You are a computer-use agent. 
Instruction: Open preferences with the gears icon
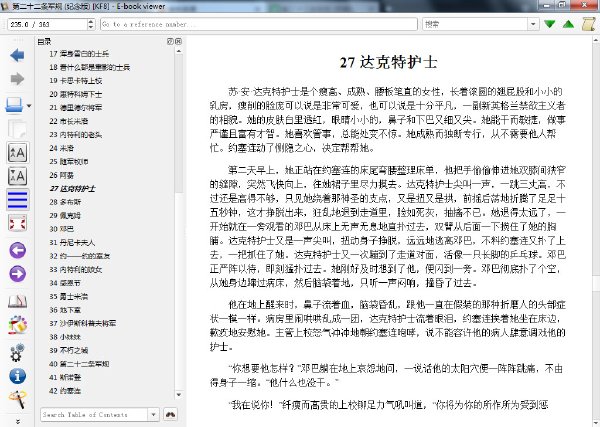click(x=17, y=352)
